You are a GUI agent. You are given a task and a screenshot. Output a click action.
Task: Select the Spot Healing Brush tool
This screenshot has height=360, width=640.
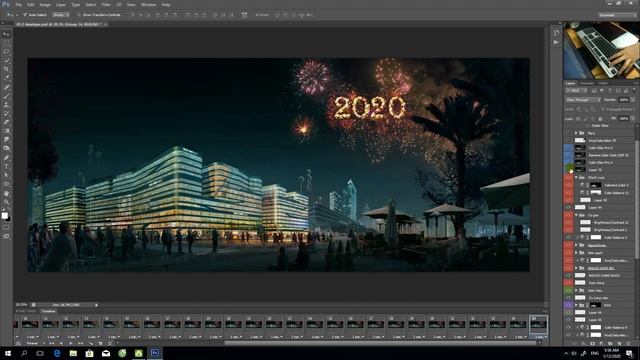pos(6,87)
